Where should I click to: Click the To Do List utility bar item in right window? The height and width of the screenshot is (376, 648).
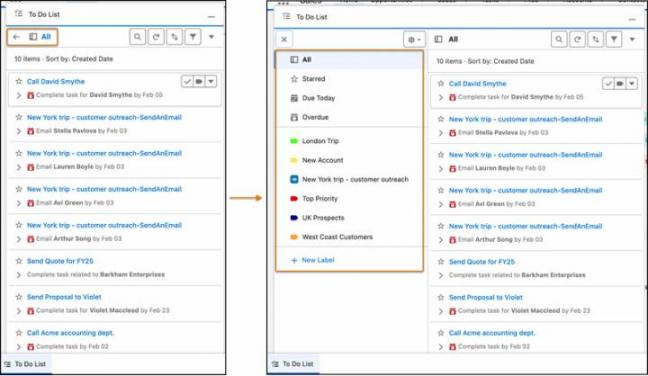293,364
